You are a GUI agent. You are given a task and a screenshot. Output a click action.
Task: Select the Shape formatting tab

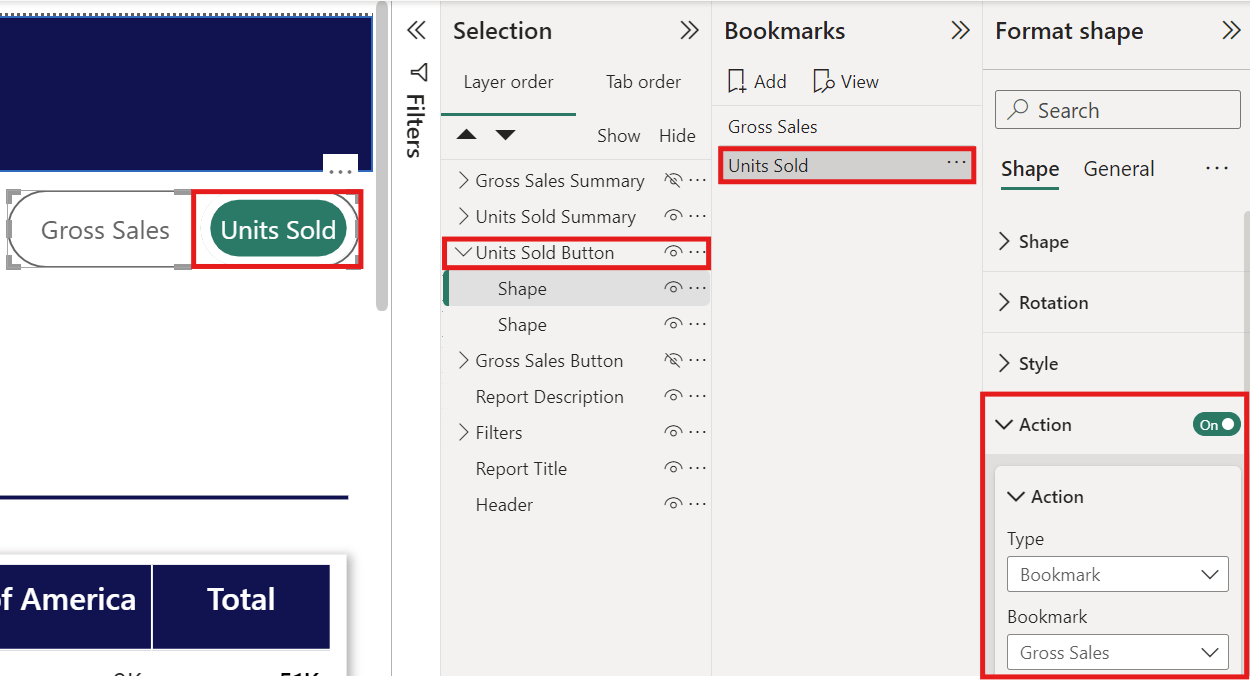pos(1030,169)
